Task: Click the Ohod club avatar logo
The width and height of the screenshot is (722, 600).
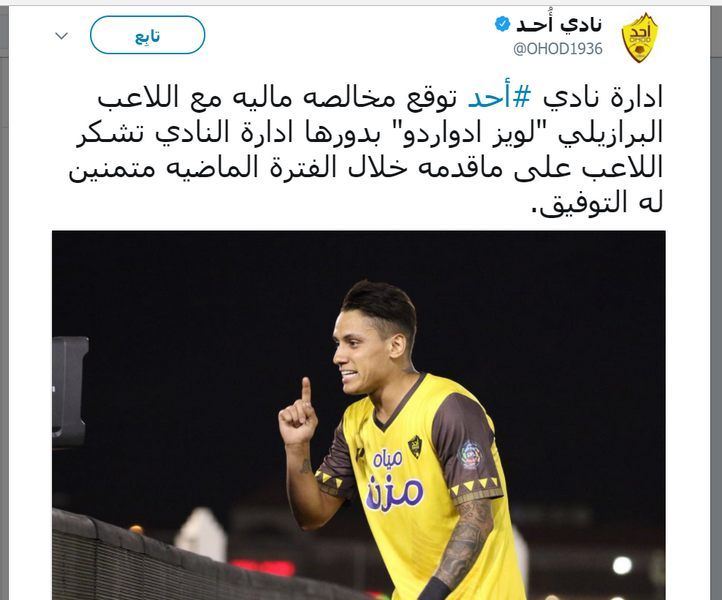Action: coord(640,38)
